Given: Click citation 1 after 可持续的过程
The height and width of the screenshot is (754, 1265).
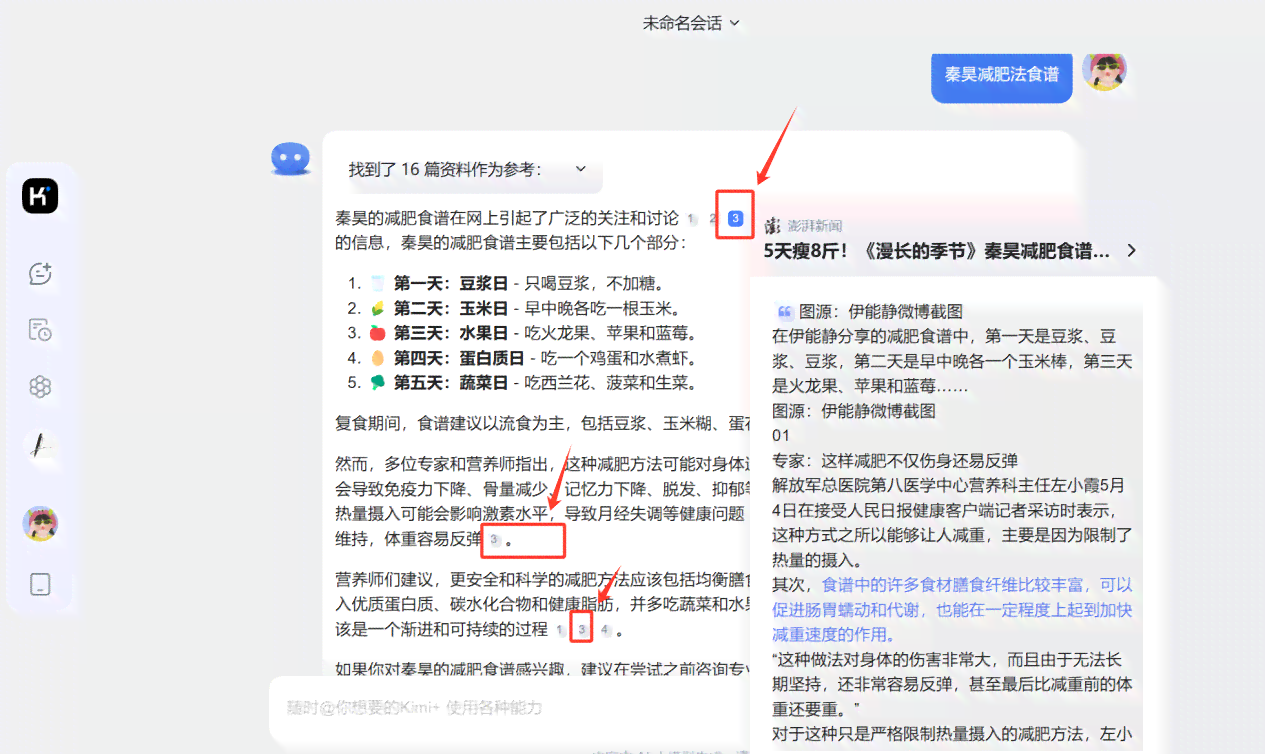Looking at the screenshot, I should pos(560,629).
